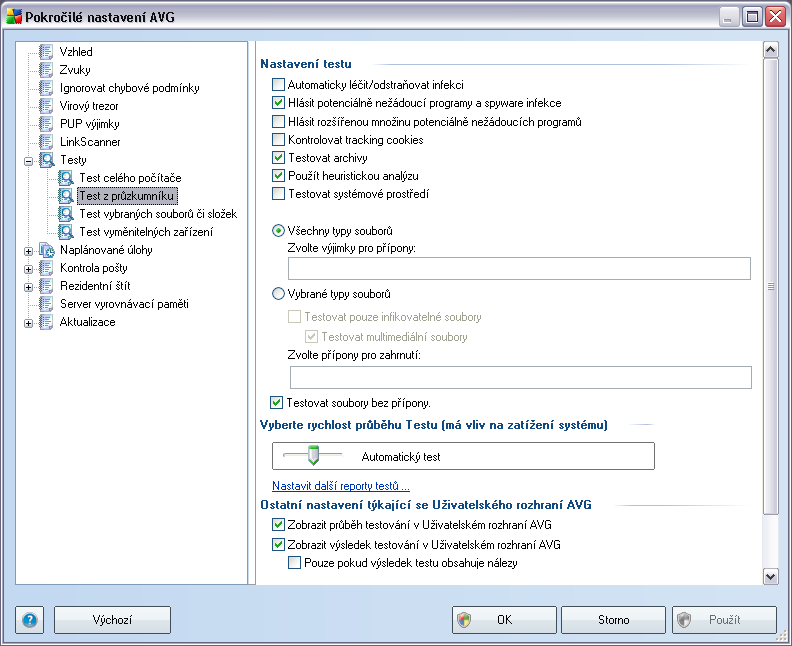Click the magnifier icon next to Testy

pos(47,160)
